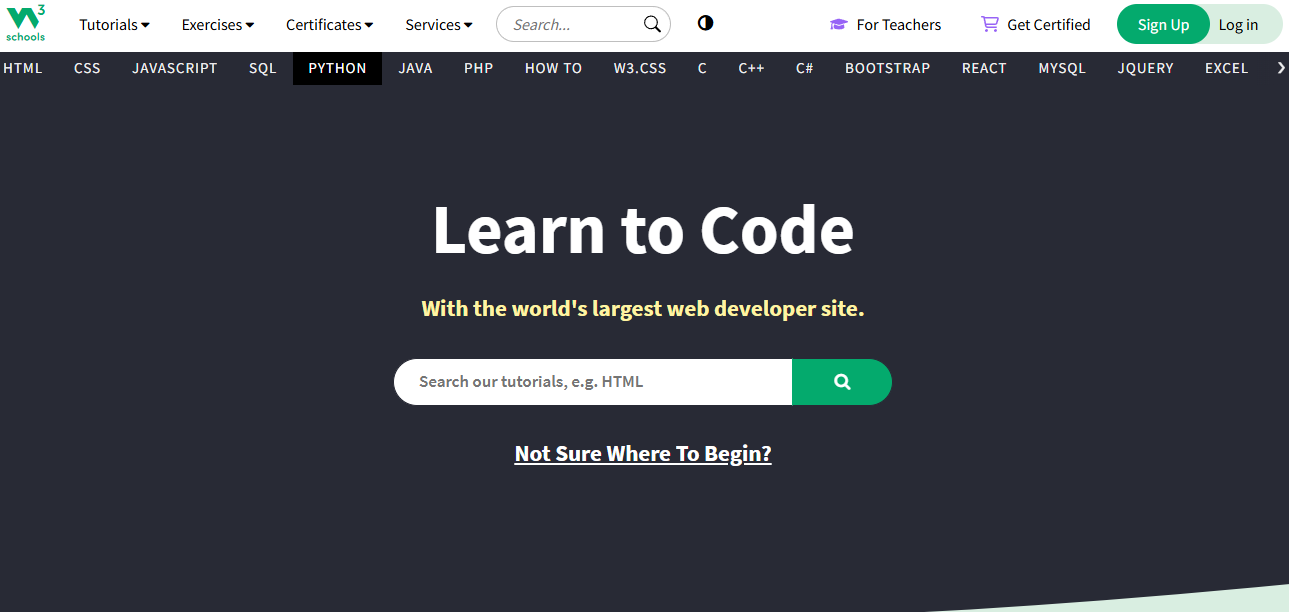Open the HTML tutorial tab

click(x=23, y=68)
